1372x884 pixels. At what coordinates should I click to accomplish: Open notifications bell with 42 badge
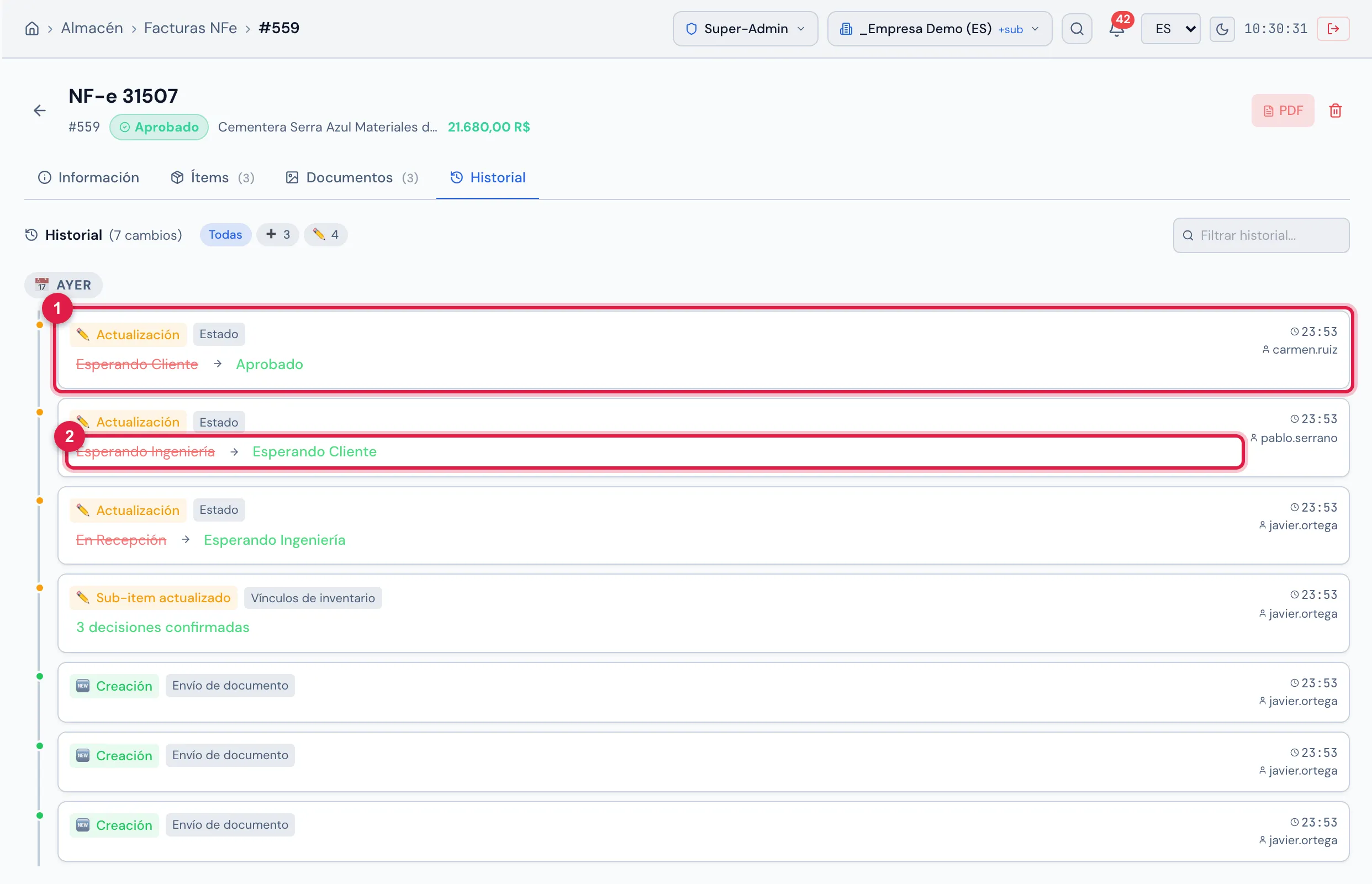tap(1117, 29)
